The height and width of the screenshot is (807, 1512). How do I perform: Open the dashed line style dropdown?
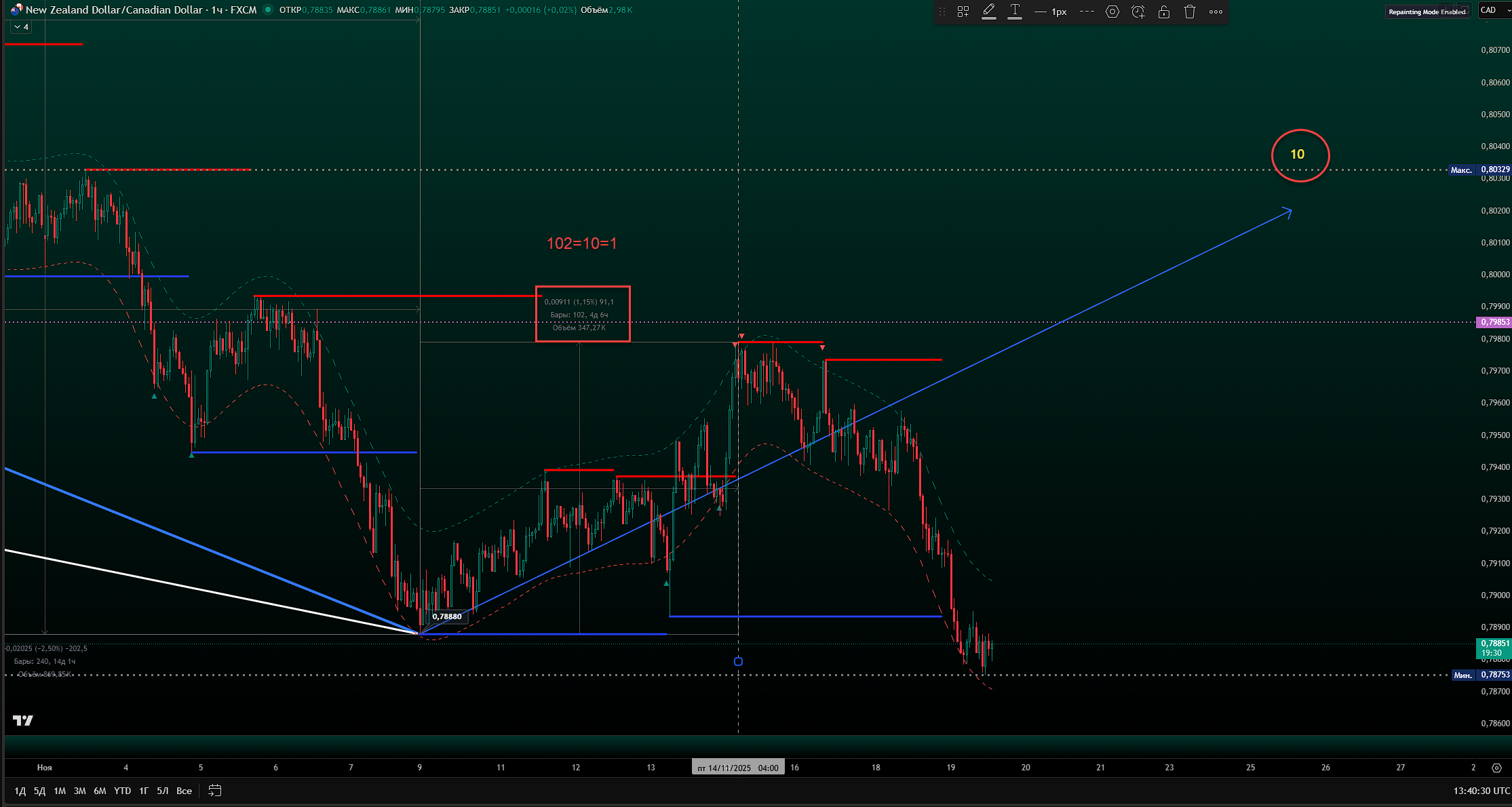[x=1087, y=12]
